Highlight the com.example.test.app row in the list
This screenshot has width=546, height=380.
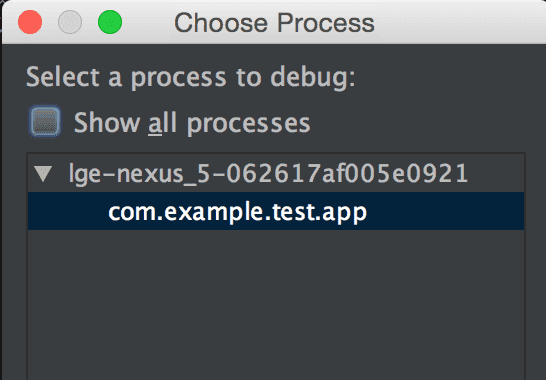(276, 211)
